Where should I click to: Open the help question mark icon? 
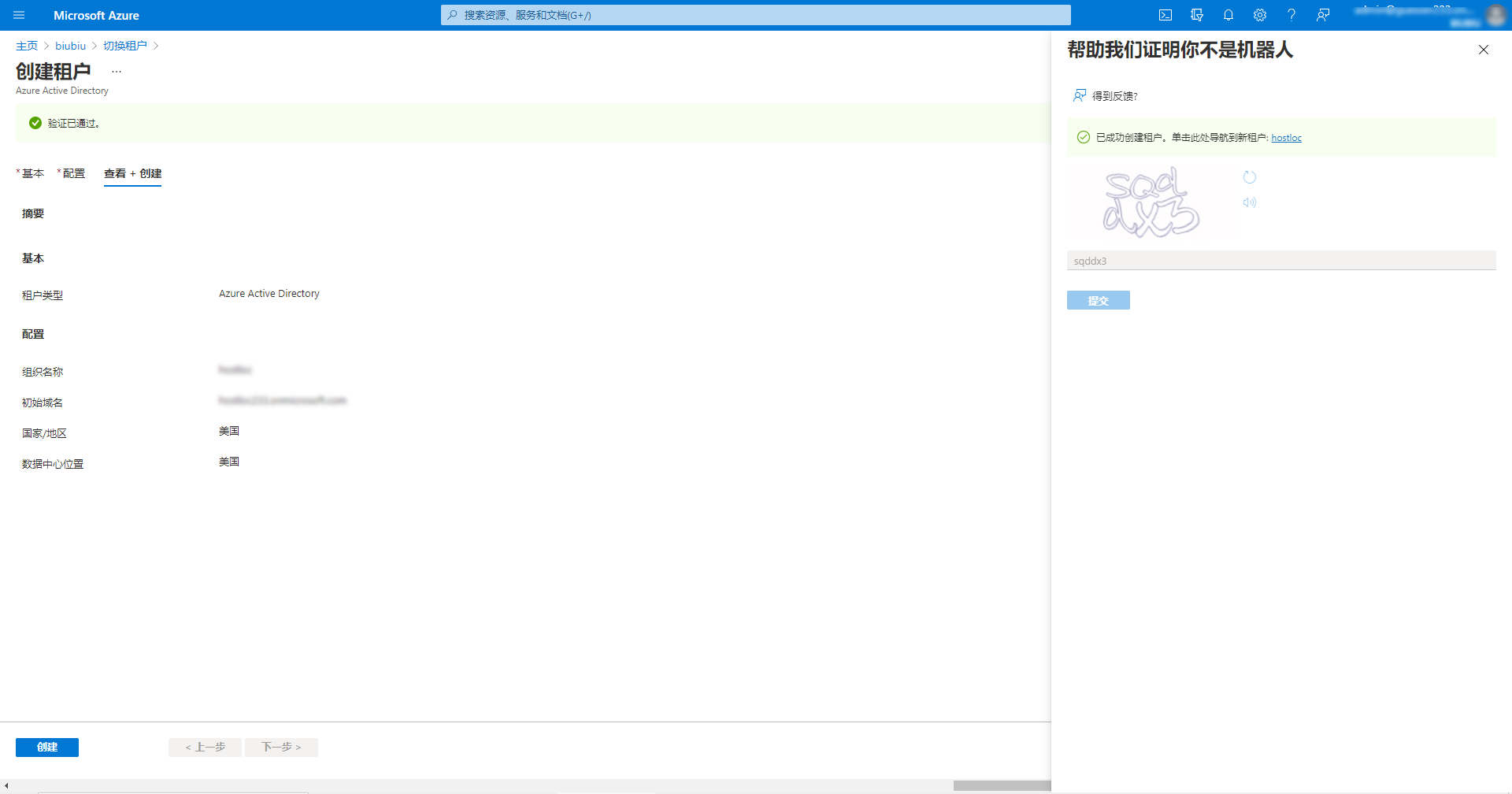[1291, 15]
